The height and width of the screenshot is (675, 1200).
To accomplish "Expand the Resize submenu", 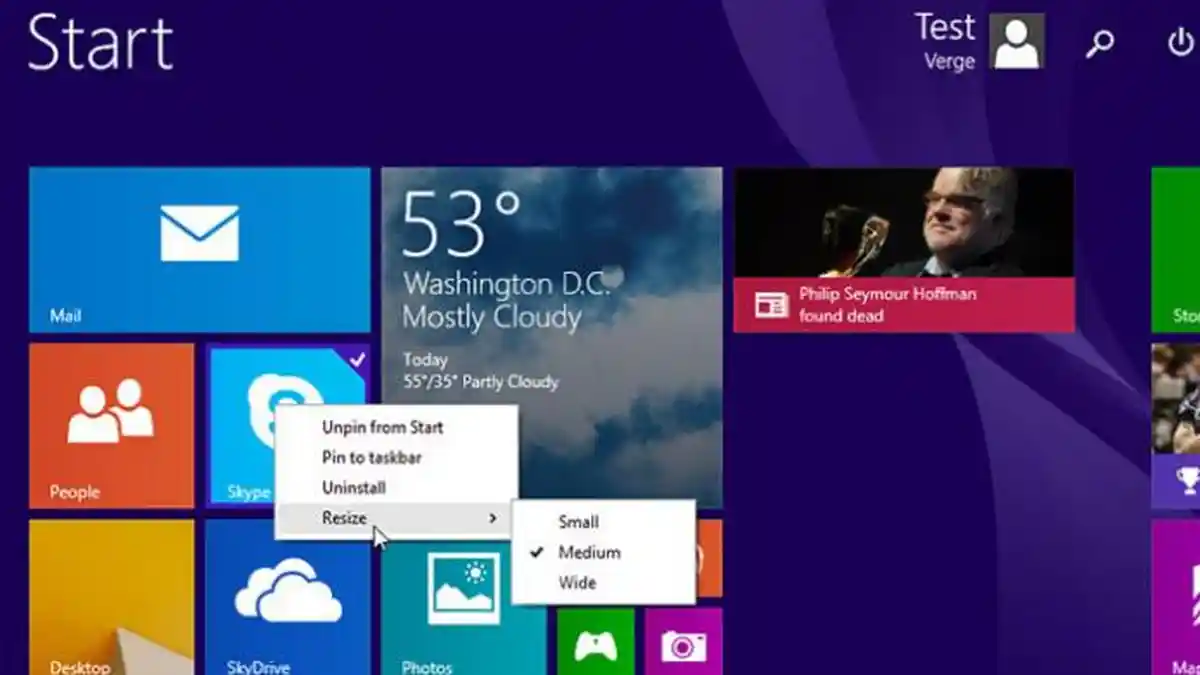I will (396, 518).
